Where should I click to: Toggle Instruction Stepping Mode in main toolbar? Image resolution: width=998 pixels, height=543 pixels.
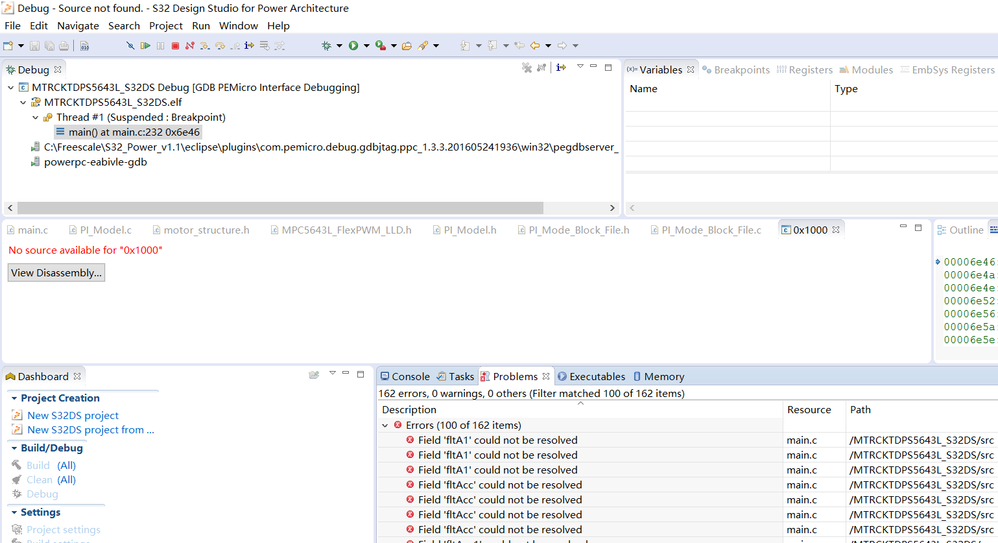pos(249,46)
